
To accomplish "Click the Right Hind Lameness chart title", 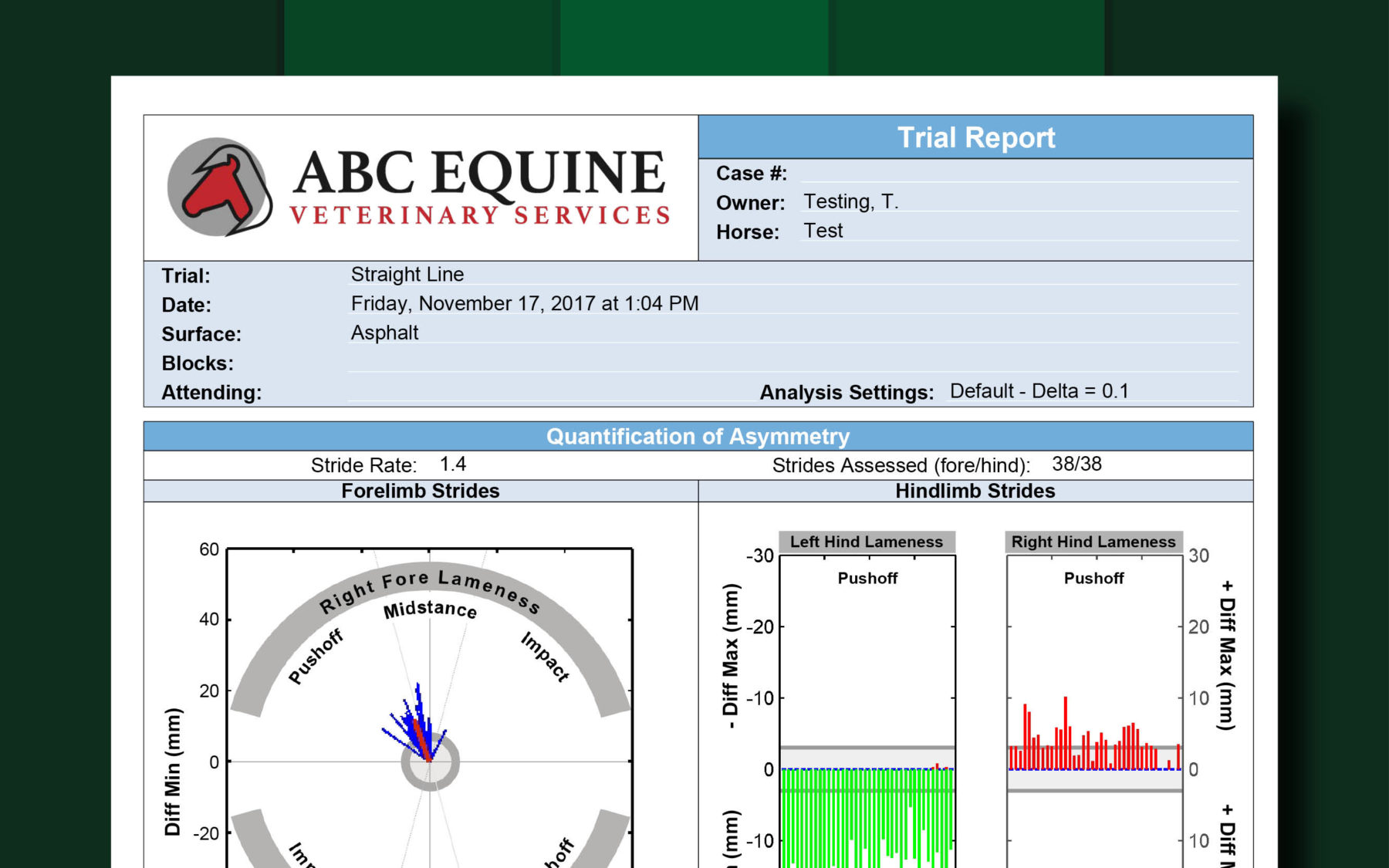I will click(x=1093, y=542).
